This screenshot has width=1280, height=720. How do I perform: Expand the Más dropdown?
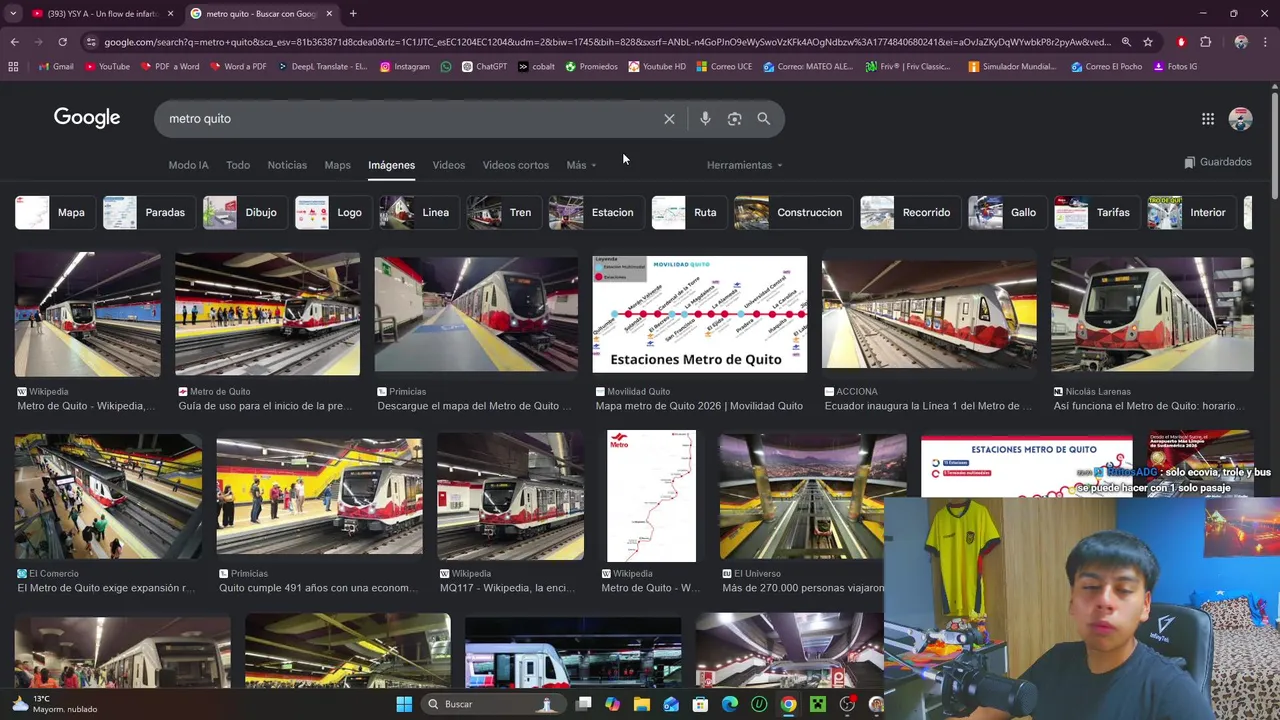click(581, 165)
